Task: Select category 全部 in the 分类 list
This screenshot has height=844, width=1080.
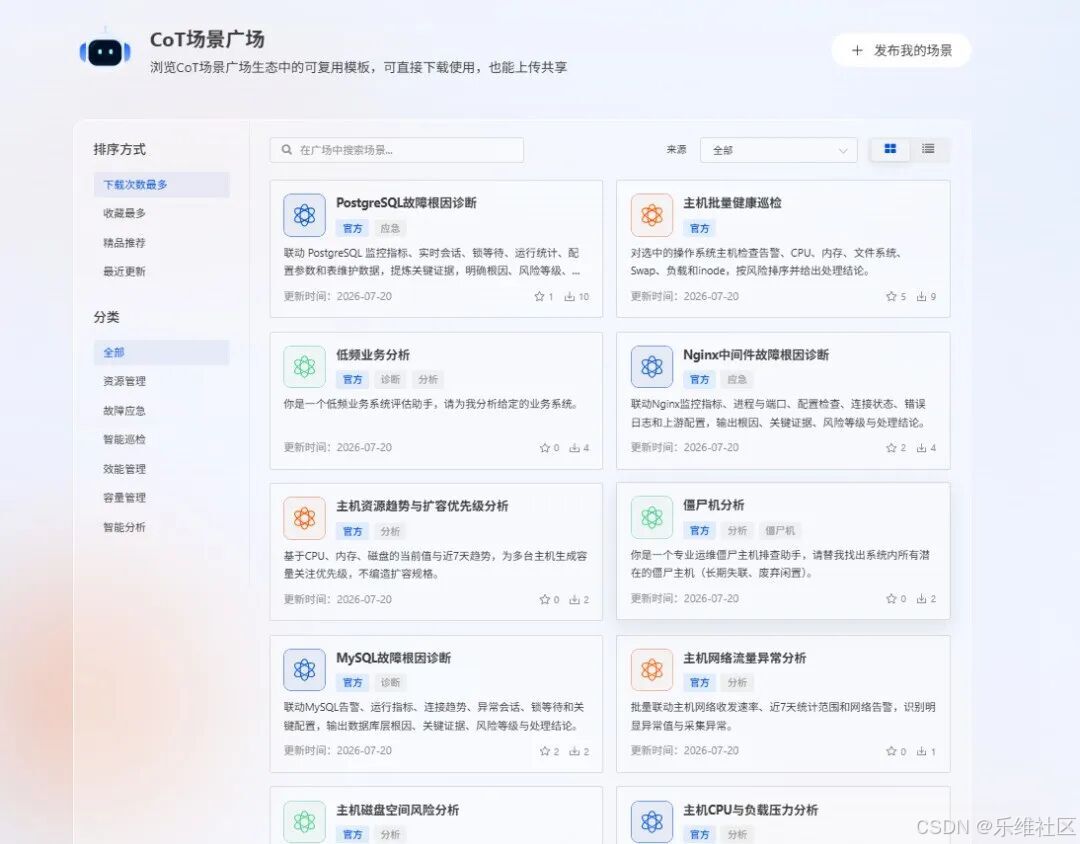Action: [x=161, y=352]
